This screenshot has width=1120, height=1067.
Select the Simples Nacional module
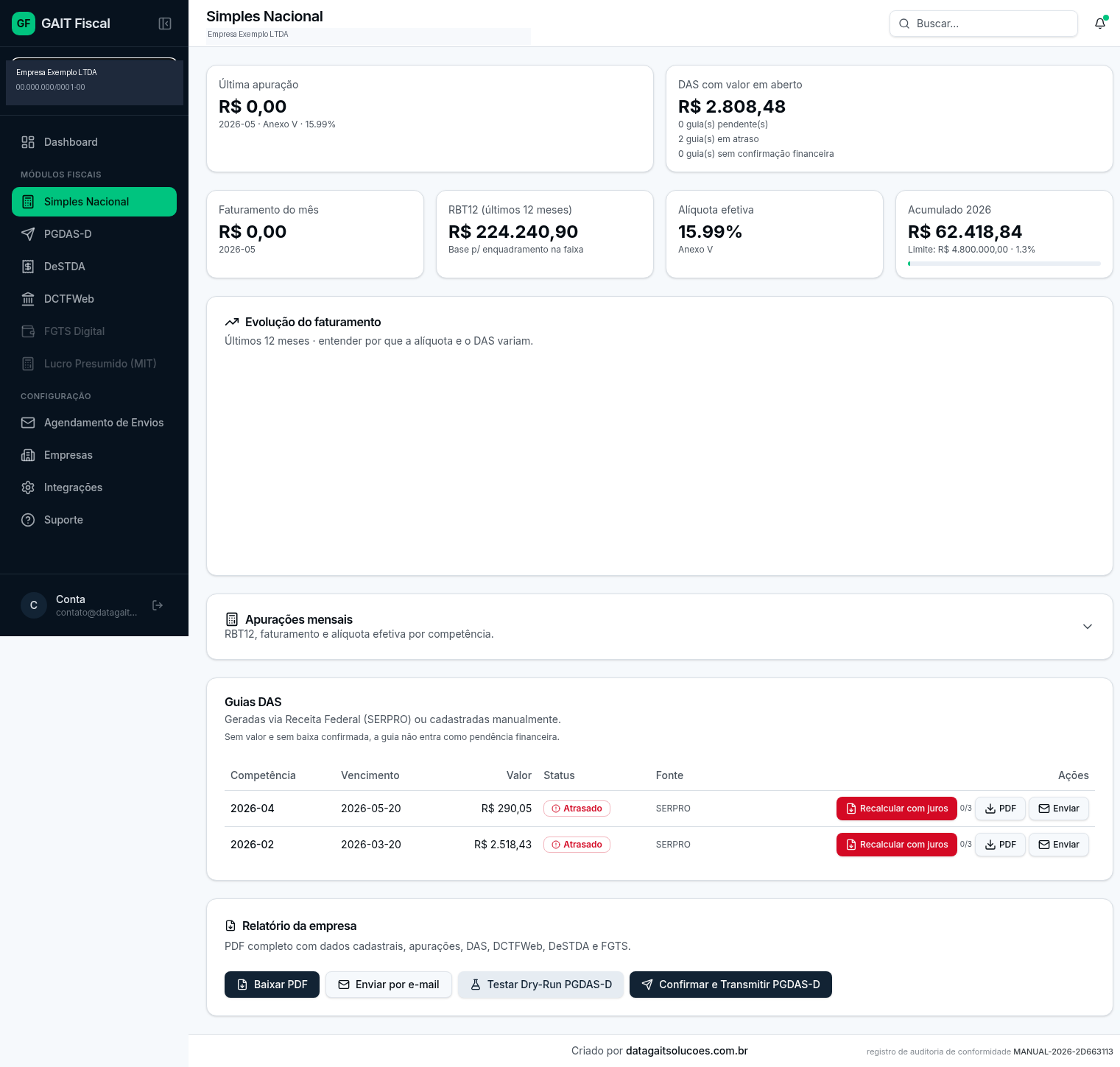(x=94, y=202)
